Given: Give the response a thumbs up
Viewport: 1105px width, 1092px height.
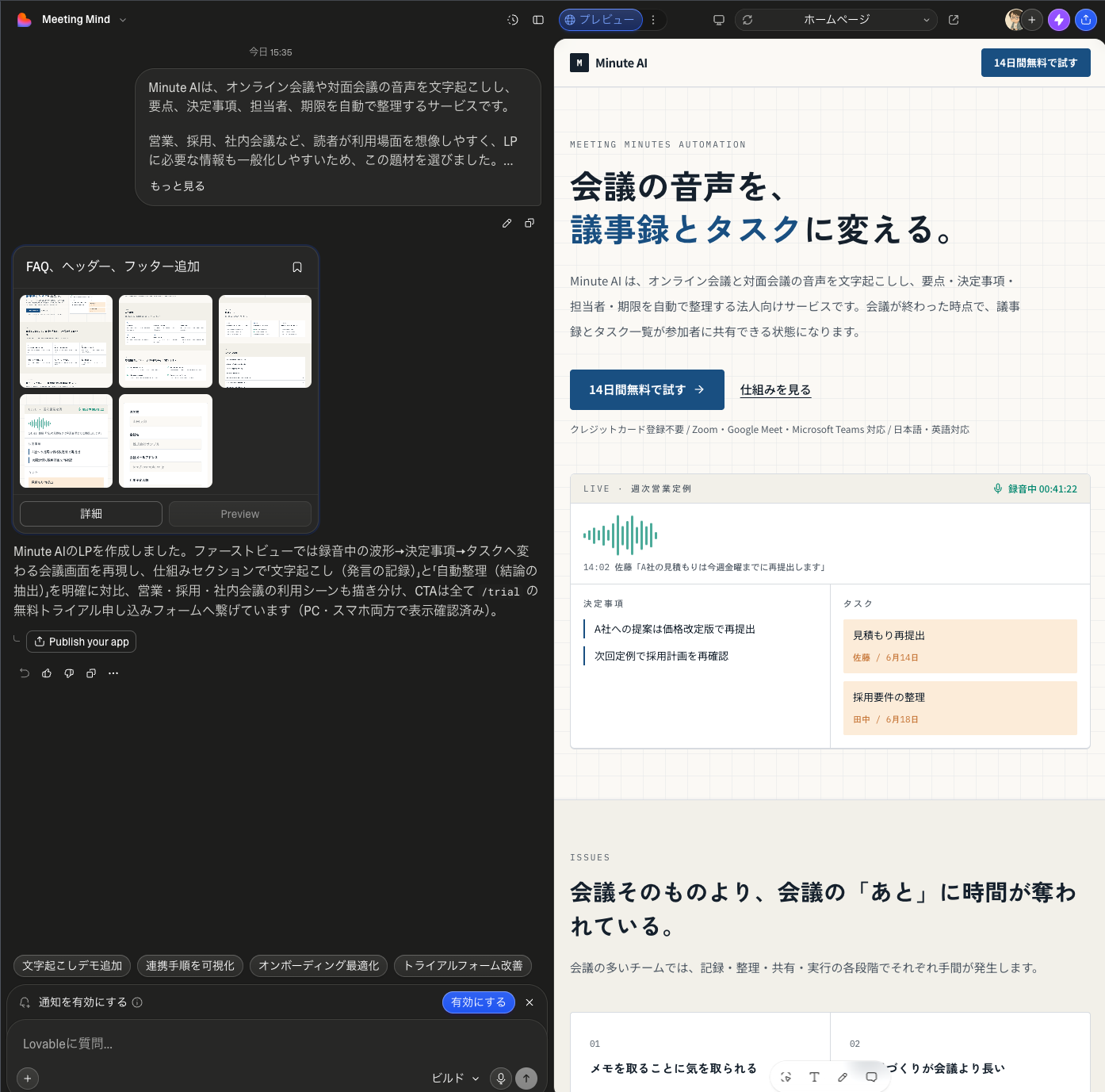Looking at the screenshot, I should [47, 673].
